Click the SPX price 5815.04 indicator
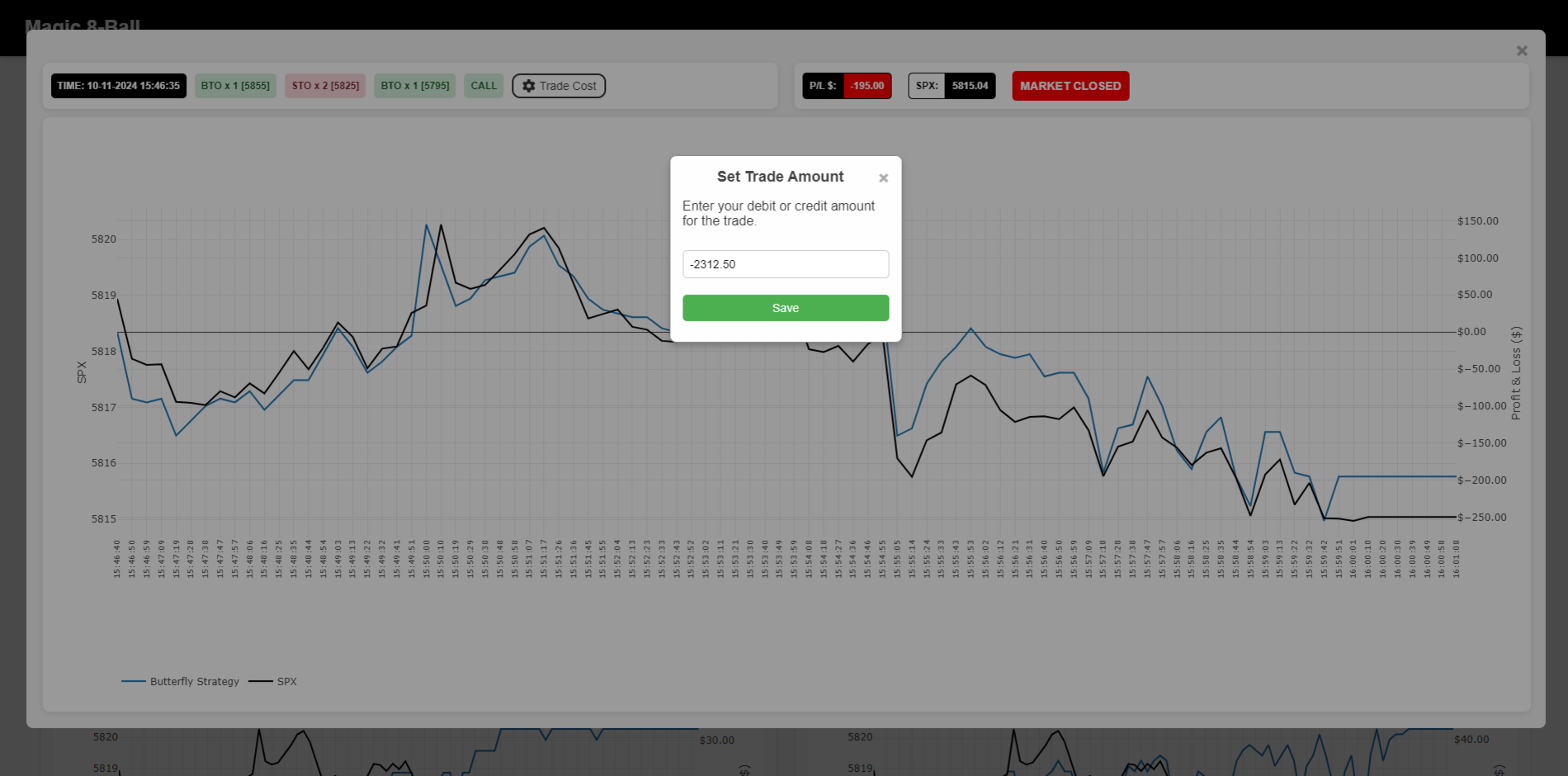Screen dimensions: 1568x776 [x=969, y=86]
